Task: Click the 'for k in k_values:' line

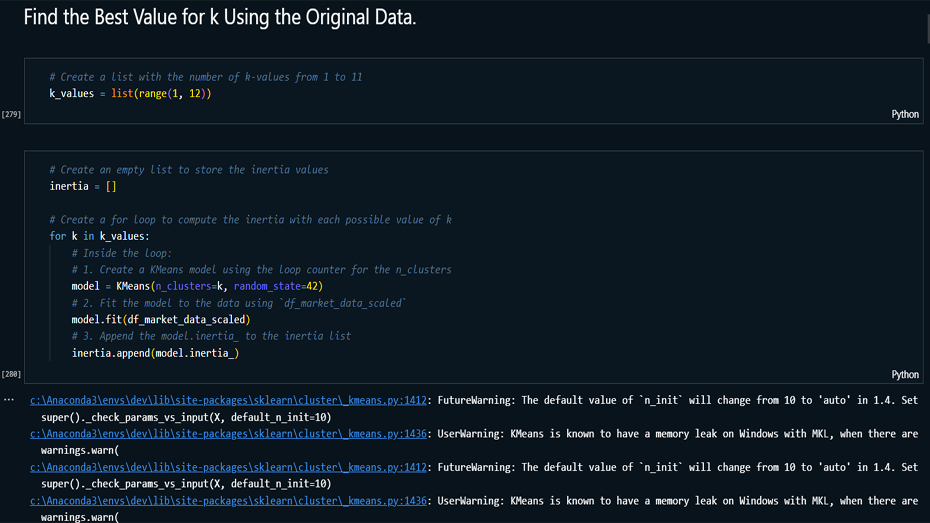Action: pos(99,236)
